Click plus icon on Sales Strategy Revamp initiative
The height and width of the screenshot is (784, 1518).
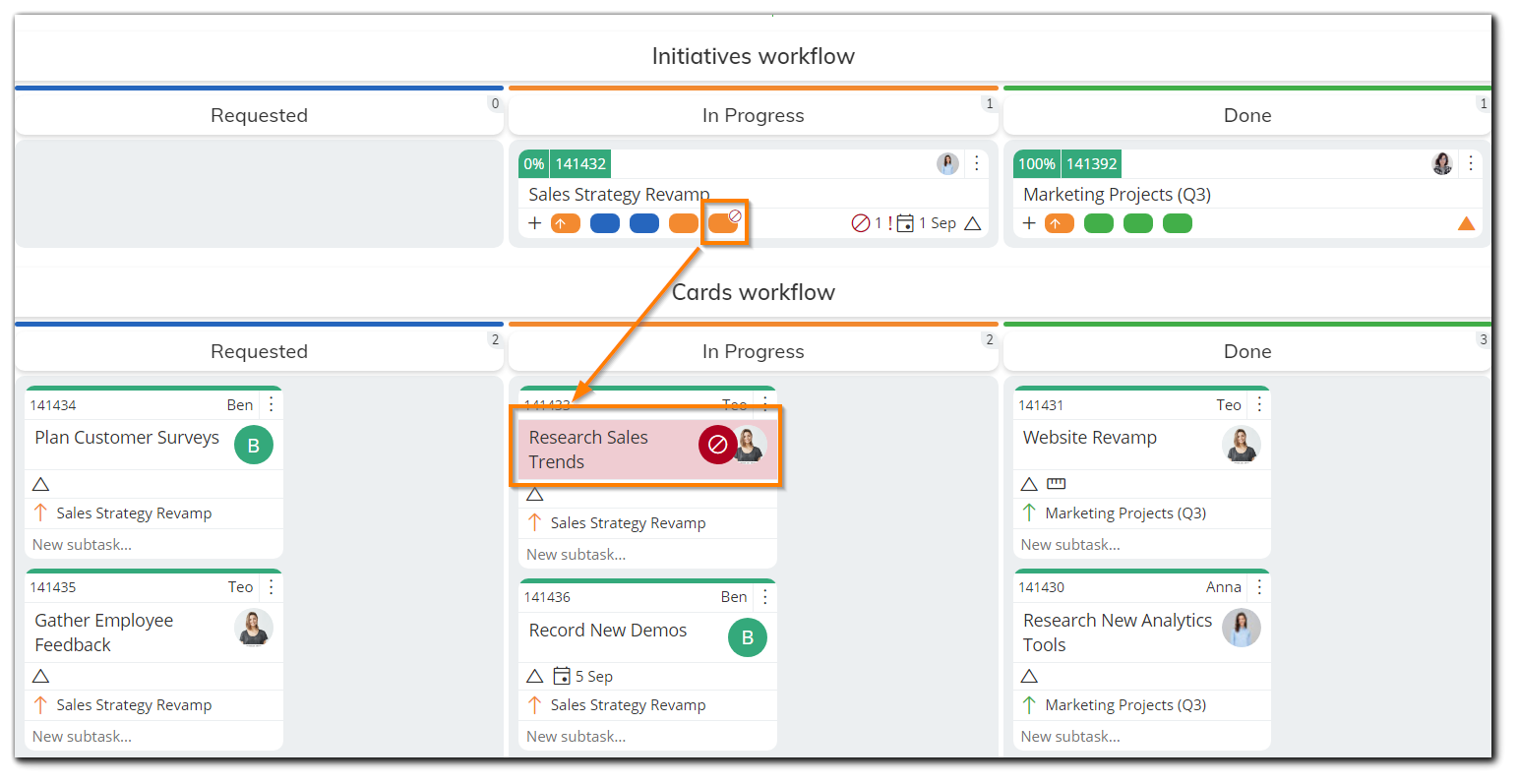(534, 223)
